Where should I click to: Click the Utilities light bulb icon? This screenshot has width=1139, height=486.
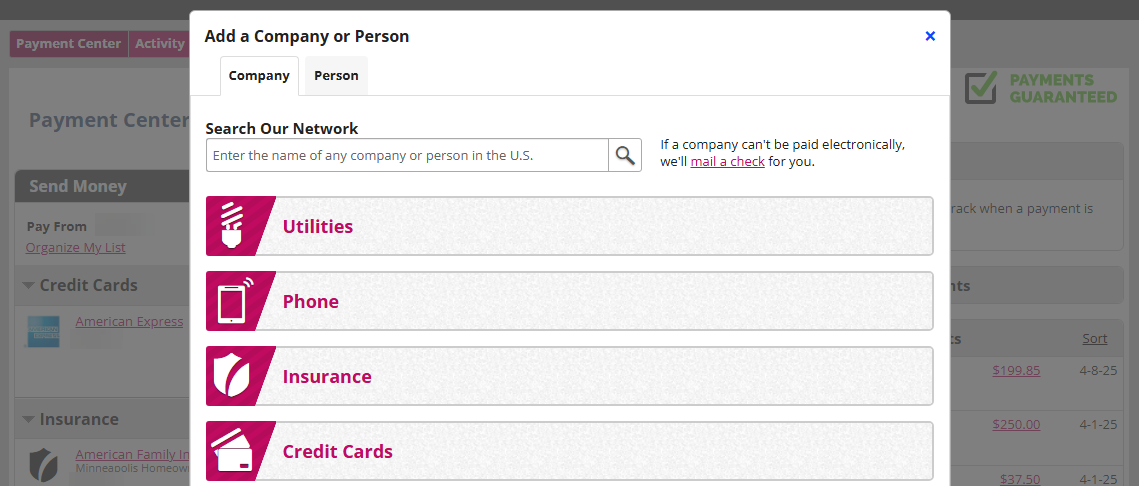tap(233, 226)
